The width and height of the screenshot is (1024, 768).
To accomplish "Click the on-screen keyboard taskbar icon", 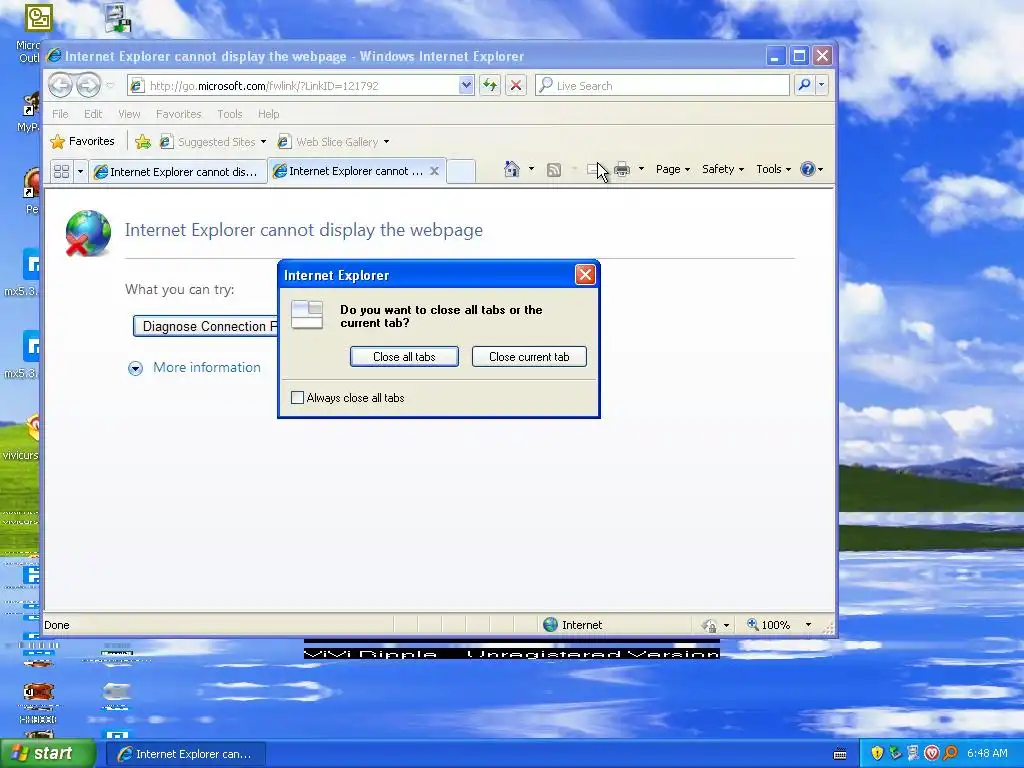I will point(840,754).
